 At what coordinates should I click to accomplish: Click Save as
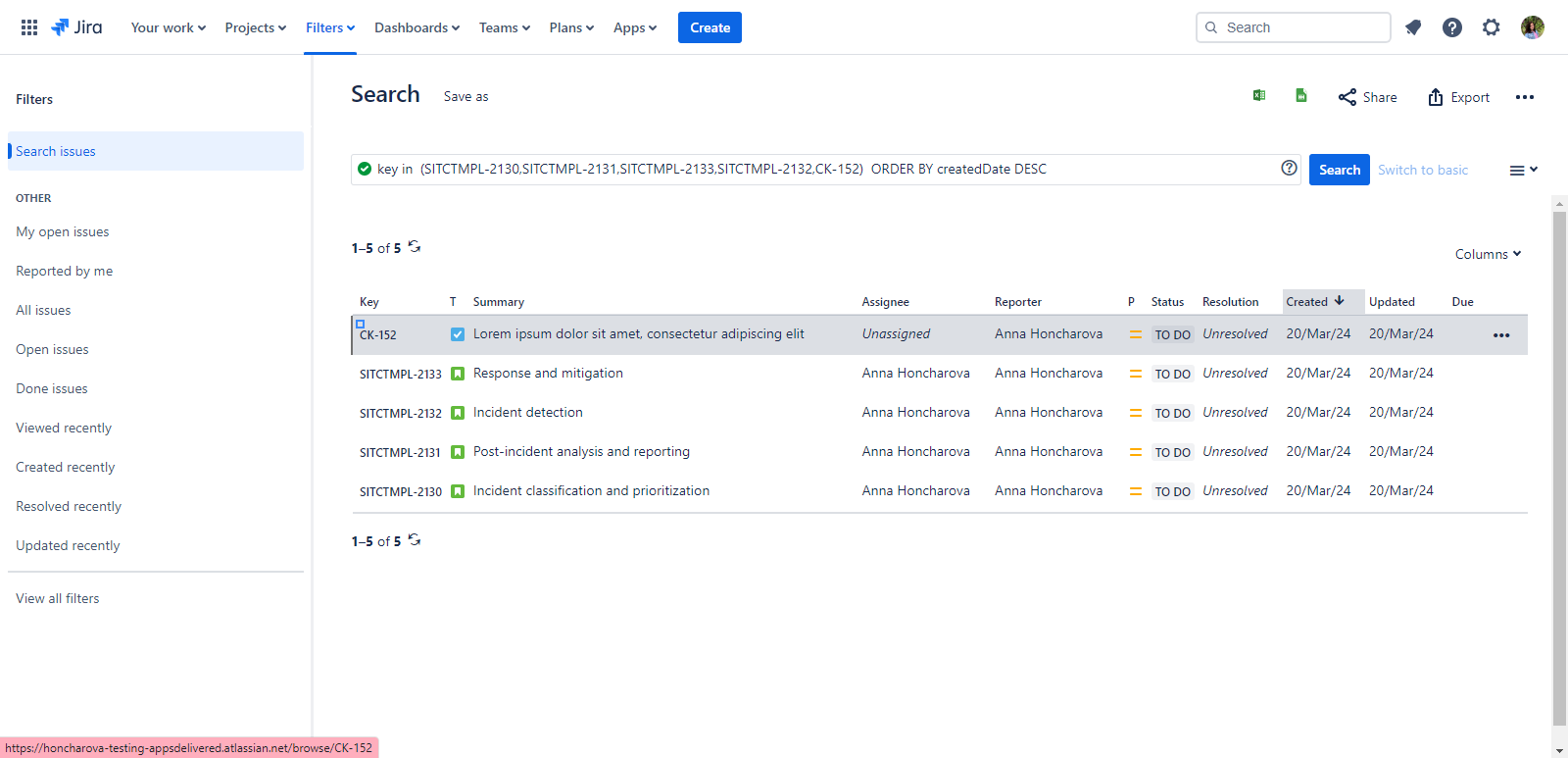(x=465, y=96)
